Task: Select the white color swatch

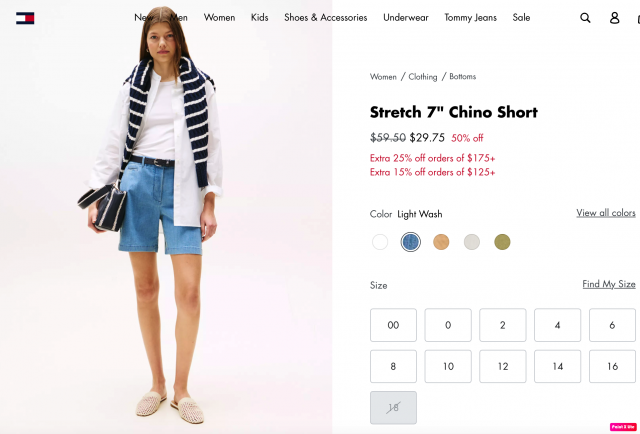Action: point(380,242)
